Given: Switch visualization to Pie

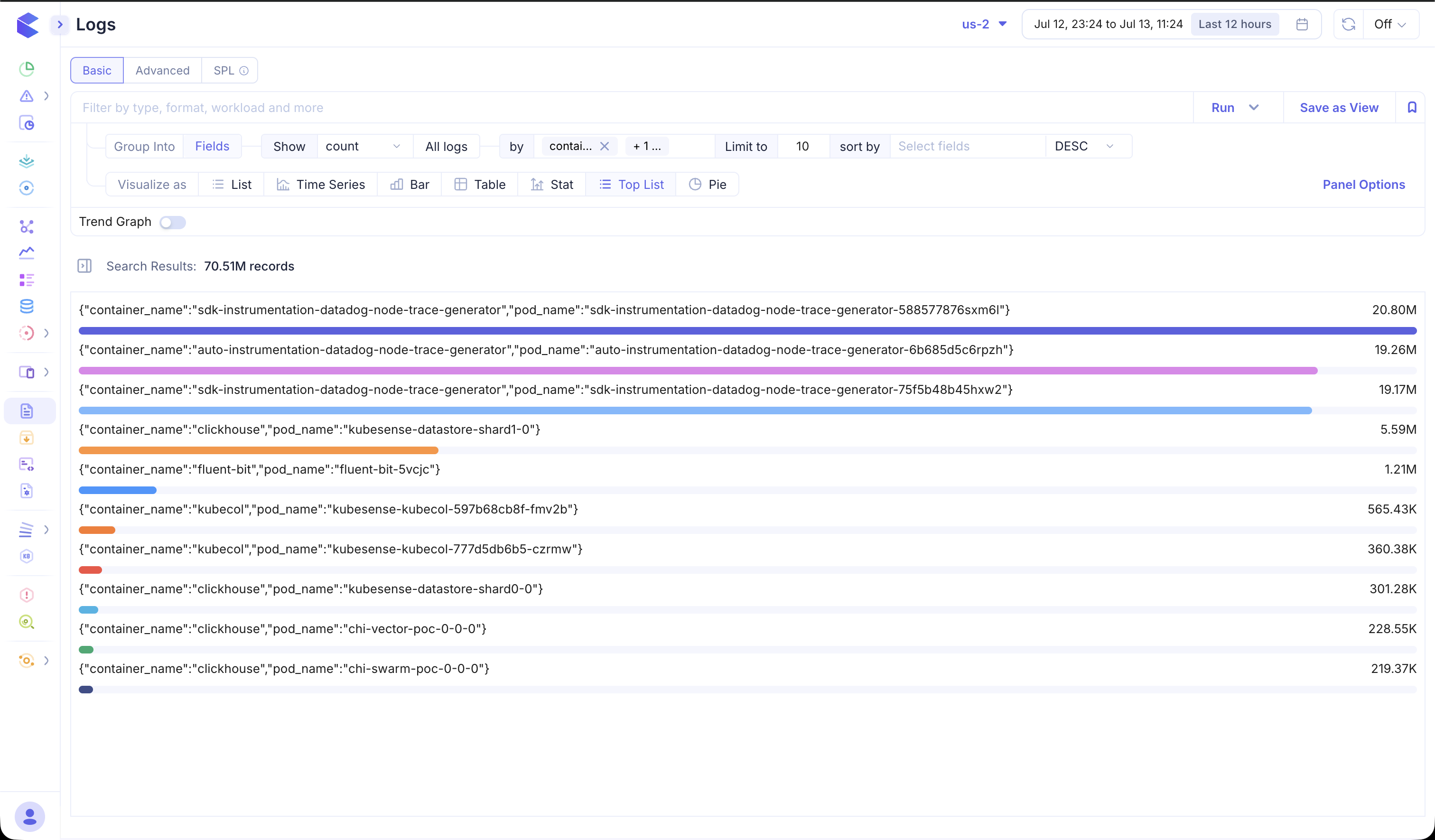Looking at the screenshot, I should [x=707, y=185].
